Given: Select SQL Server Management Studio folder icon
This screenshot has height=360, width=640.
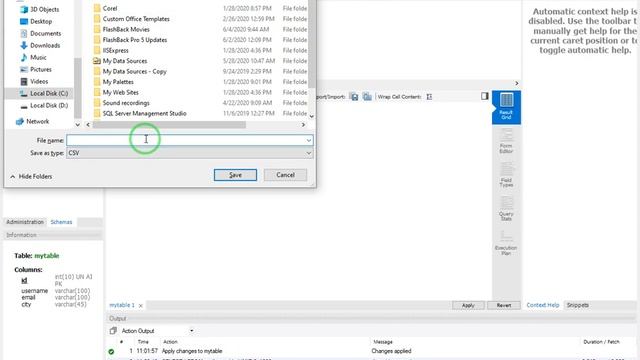Looking at the screenshot, I should pyautogui.click(x=97, y=113).
